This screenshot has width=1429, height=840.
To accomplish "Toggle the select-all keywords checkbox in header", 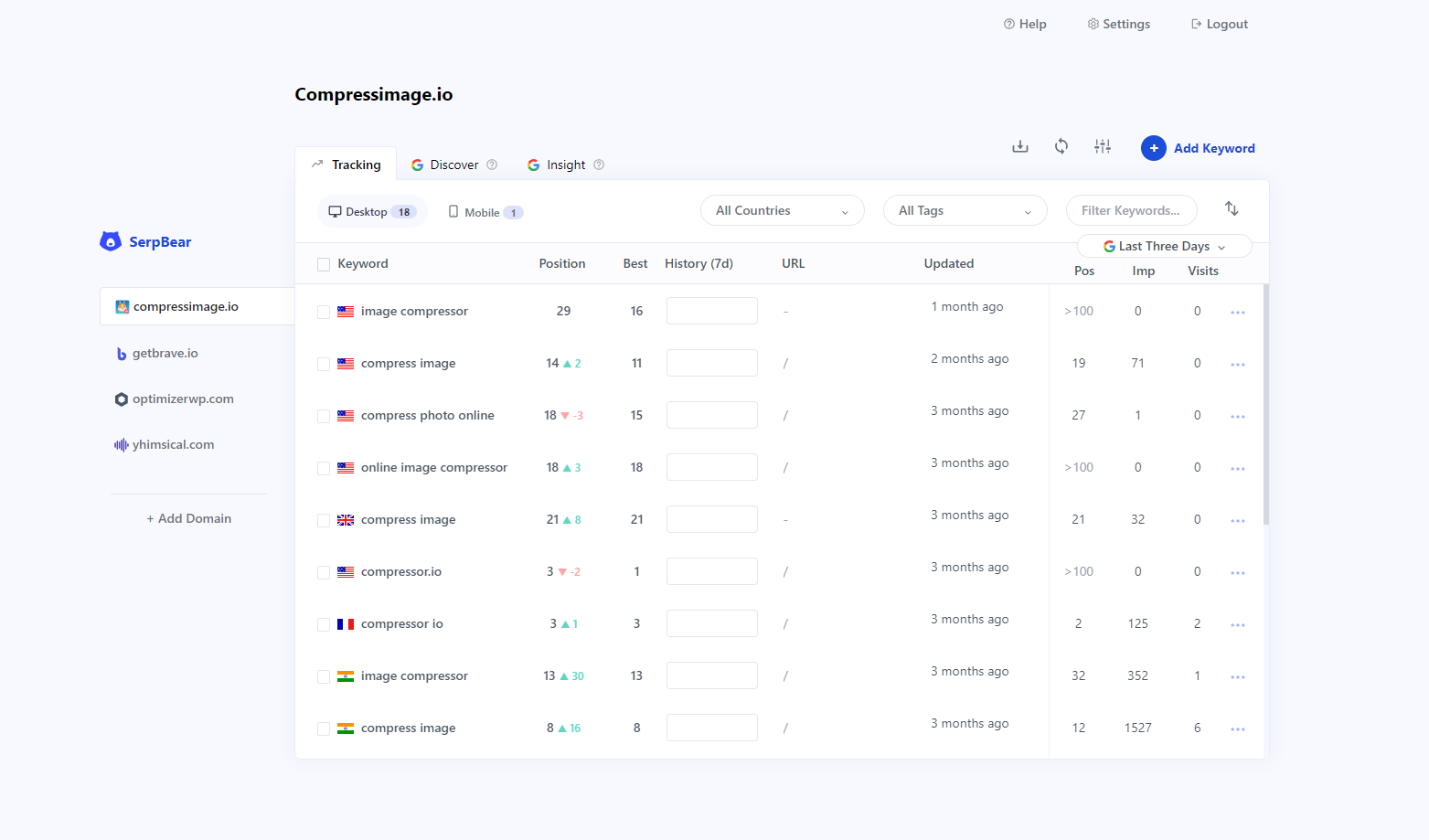I will (x=324, y=264).
